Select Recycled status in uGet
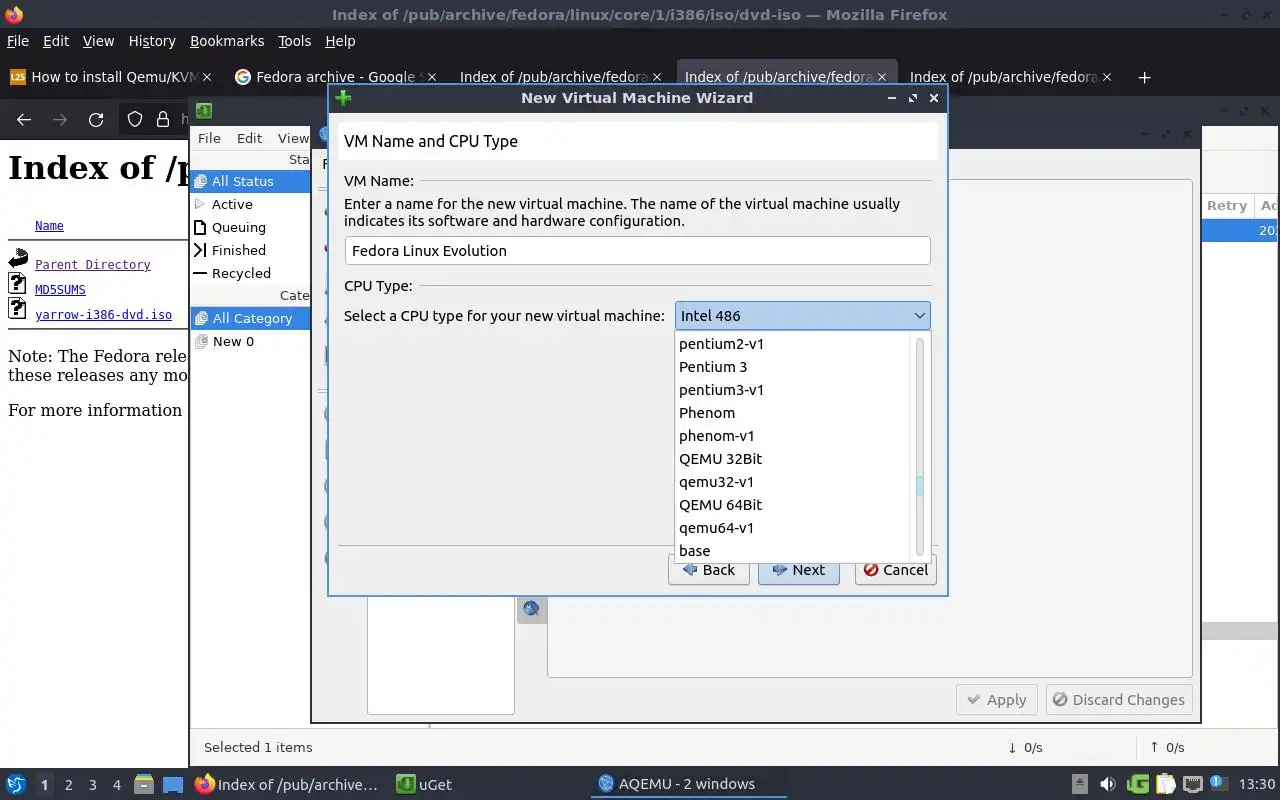Screen dimensions: 1280x800 250,273
